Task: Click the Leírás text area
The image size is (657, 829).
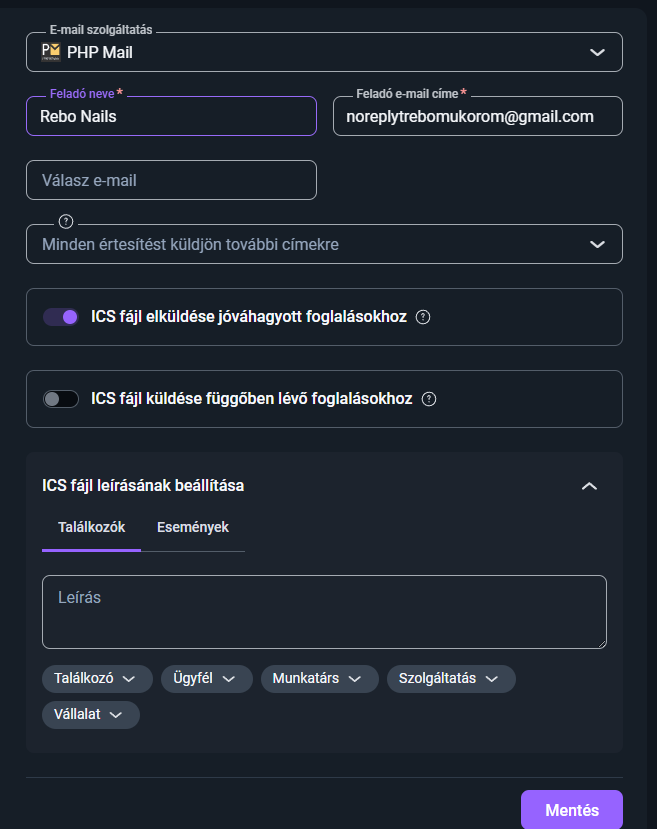Action: click(324, 611)
